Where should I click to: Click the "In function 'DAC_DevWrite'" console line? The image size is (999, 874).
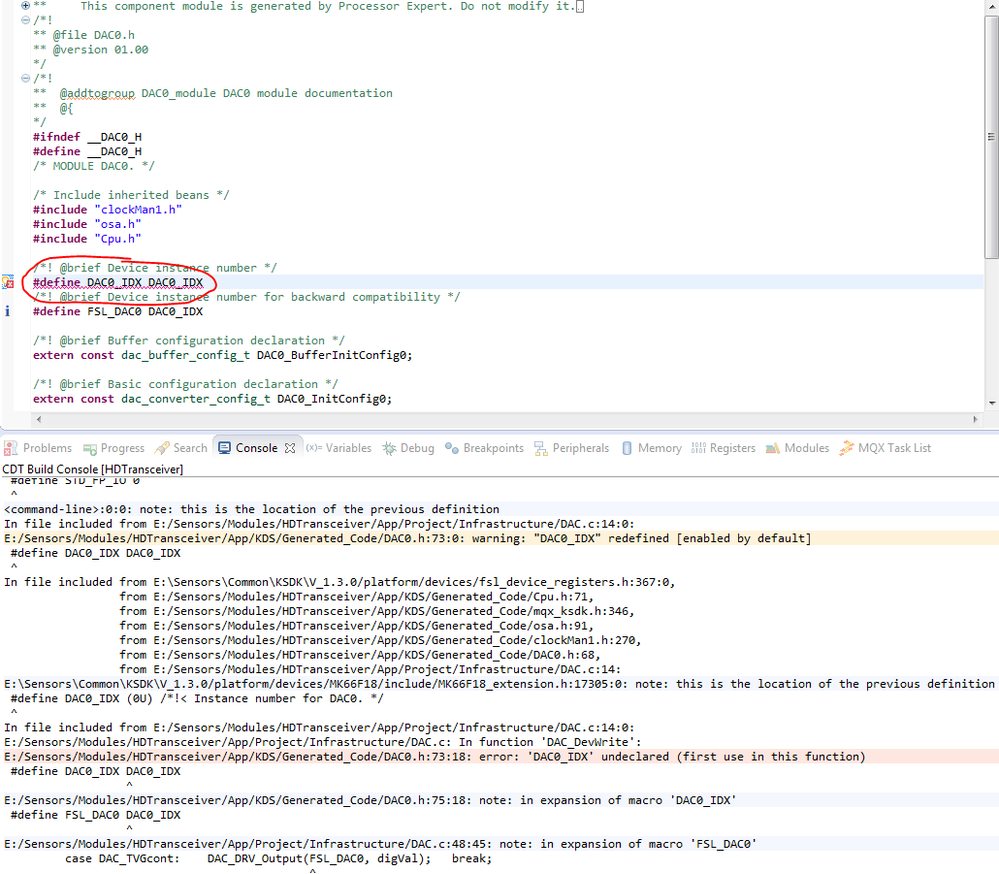[323, 742]
